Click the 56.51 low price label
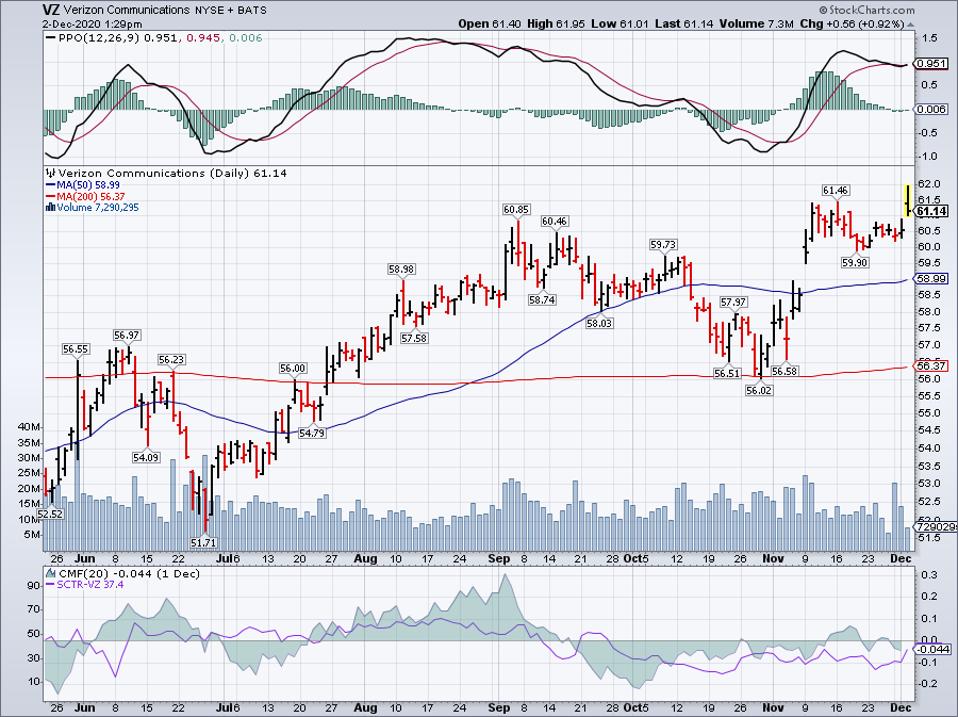 [x=727, y=373]
